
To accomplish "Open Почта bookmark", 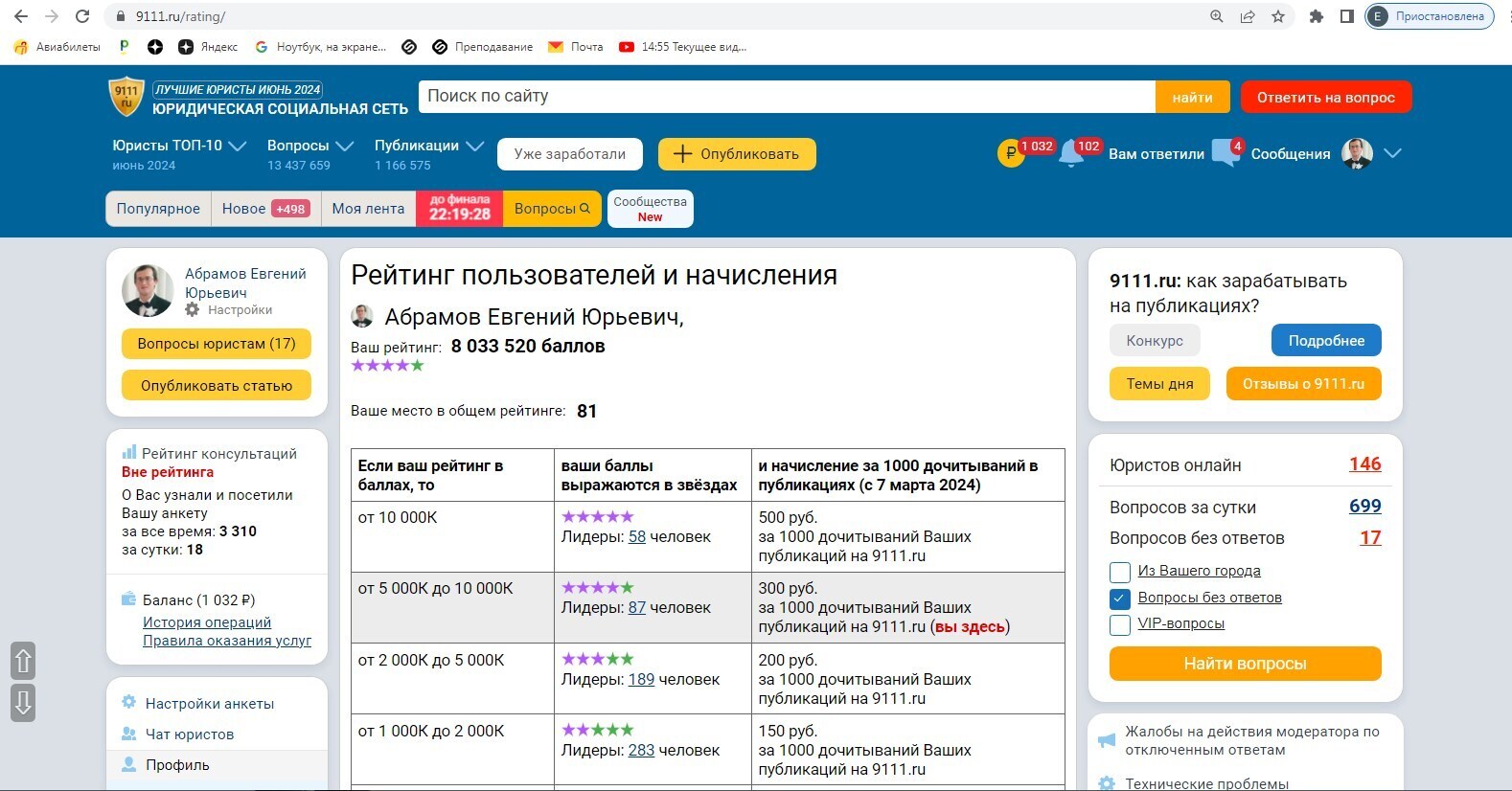I will [x=576, y=46].
